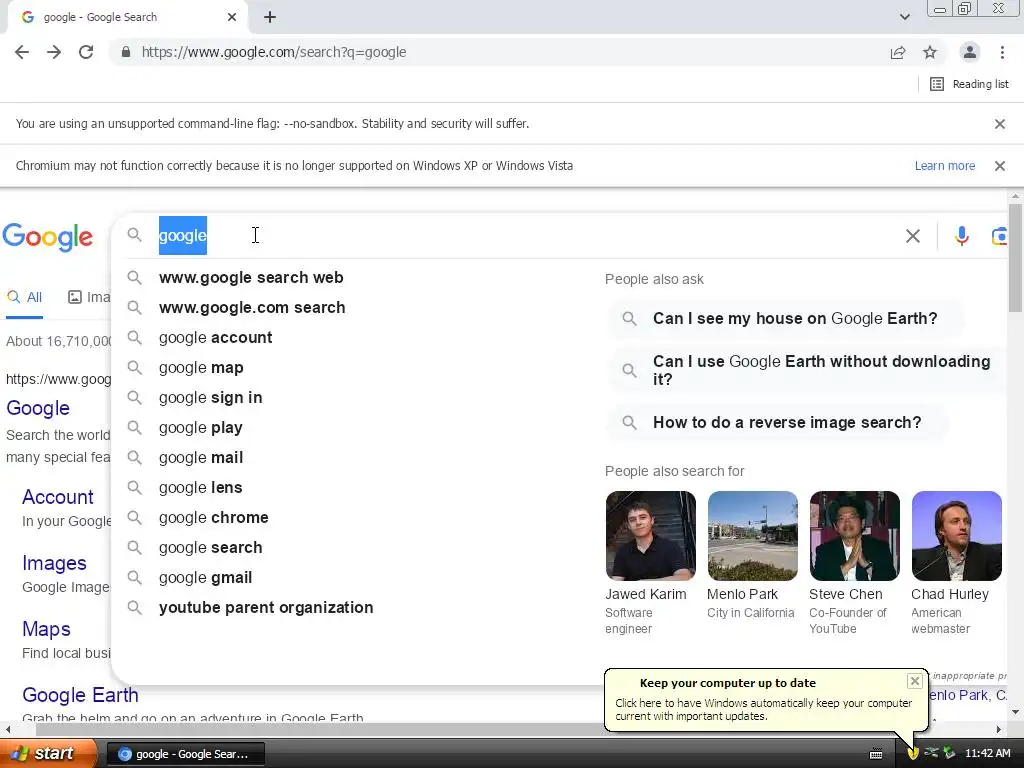Screen dimensions: 1024x768
Task: Open tab search chevron at top right
Action: [x=904, y=17]
